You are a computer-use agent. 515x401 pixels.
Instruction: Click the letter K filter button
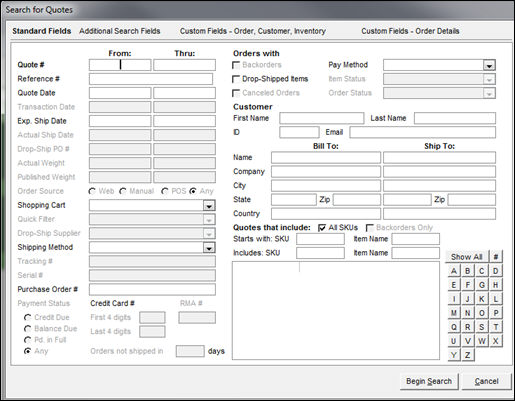(x=482, y=299)
